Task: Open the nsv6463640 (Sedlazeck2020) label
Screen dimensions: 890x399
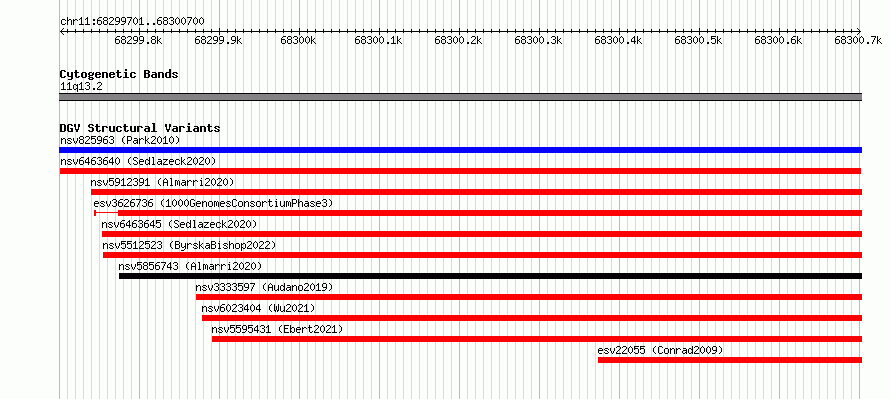Action: [x=138, y=161]
